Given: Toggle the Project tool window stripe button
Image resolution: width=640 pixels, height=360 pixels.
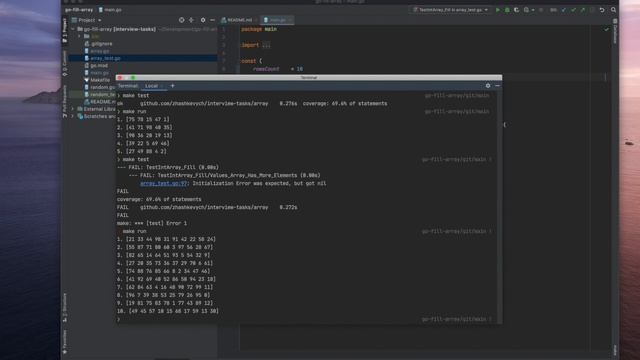Looking at the screenshot, I should tap(64, 31).
